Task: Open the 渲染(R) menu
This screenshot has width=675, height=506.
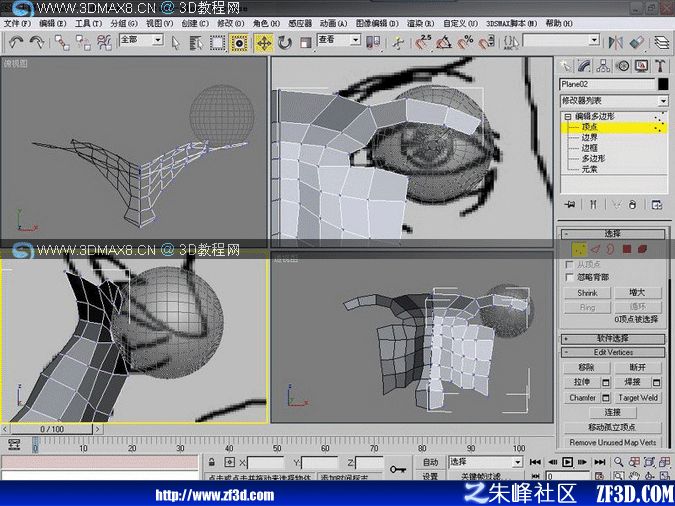Action: pos(420,23)
